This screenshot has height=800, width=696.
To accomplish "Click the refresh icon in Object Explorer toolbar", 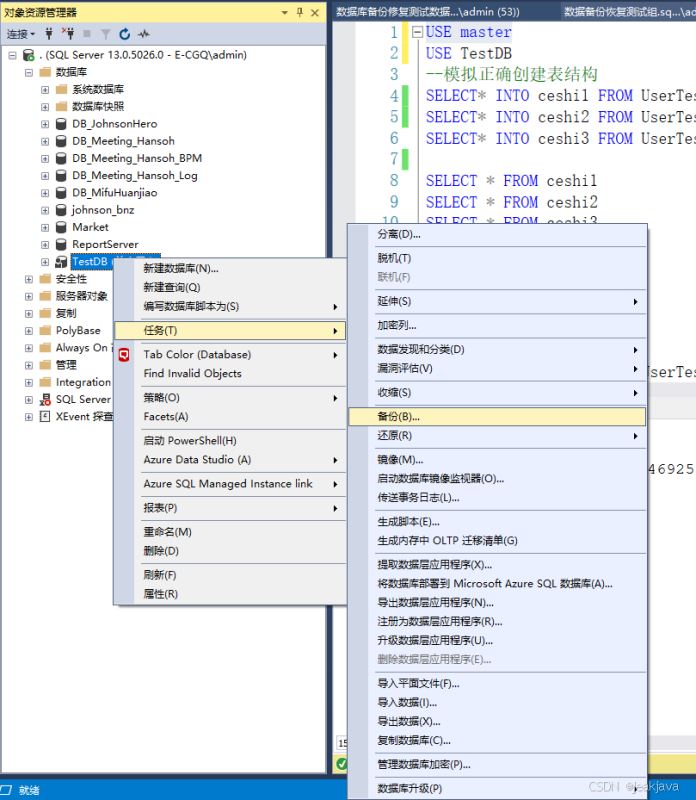I will pos(125,34).
